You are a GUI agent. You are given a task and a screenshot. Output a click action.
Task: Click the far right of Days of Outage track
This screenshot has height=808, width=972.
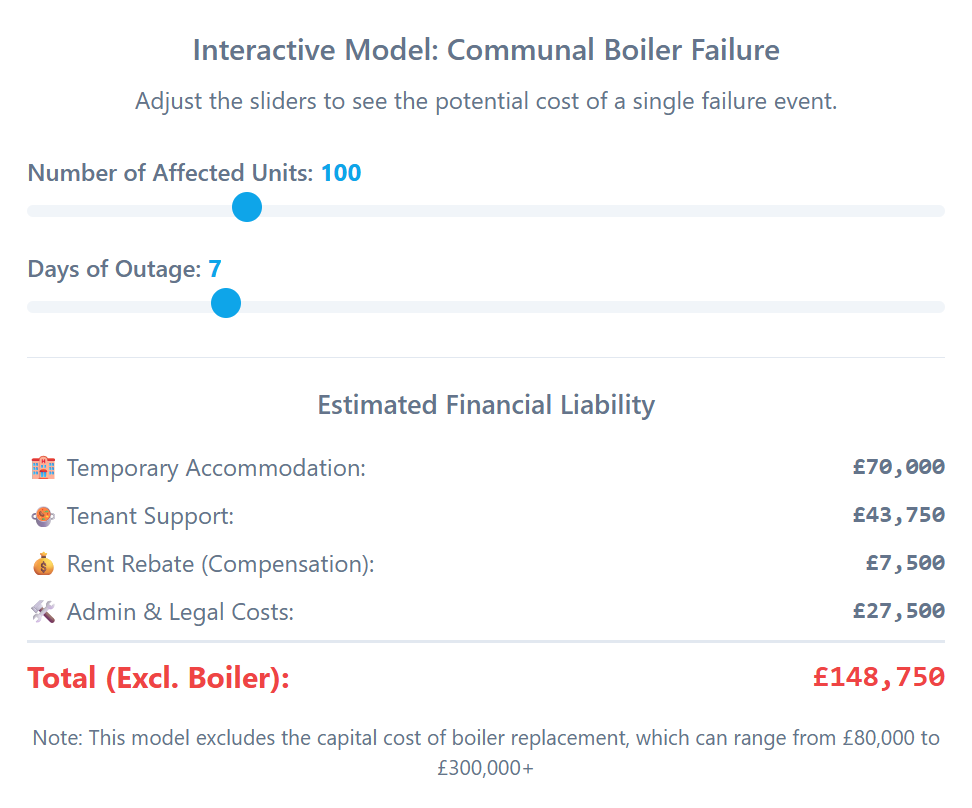(938, 307)
